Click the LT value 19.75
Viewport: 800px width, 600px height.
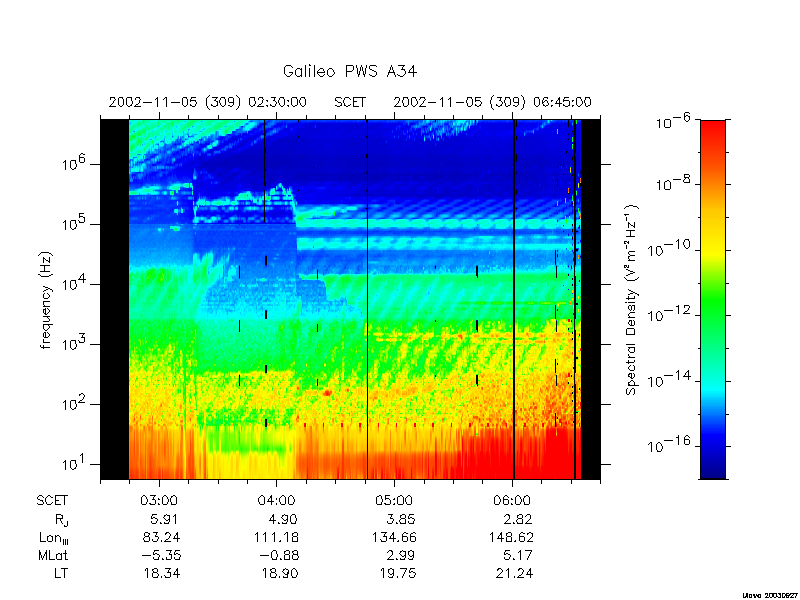coord(397,573)
